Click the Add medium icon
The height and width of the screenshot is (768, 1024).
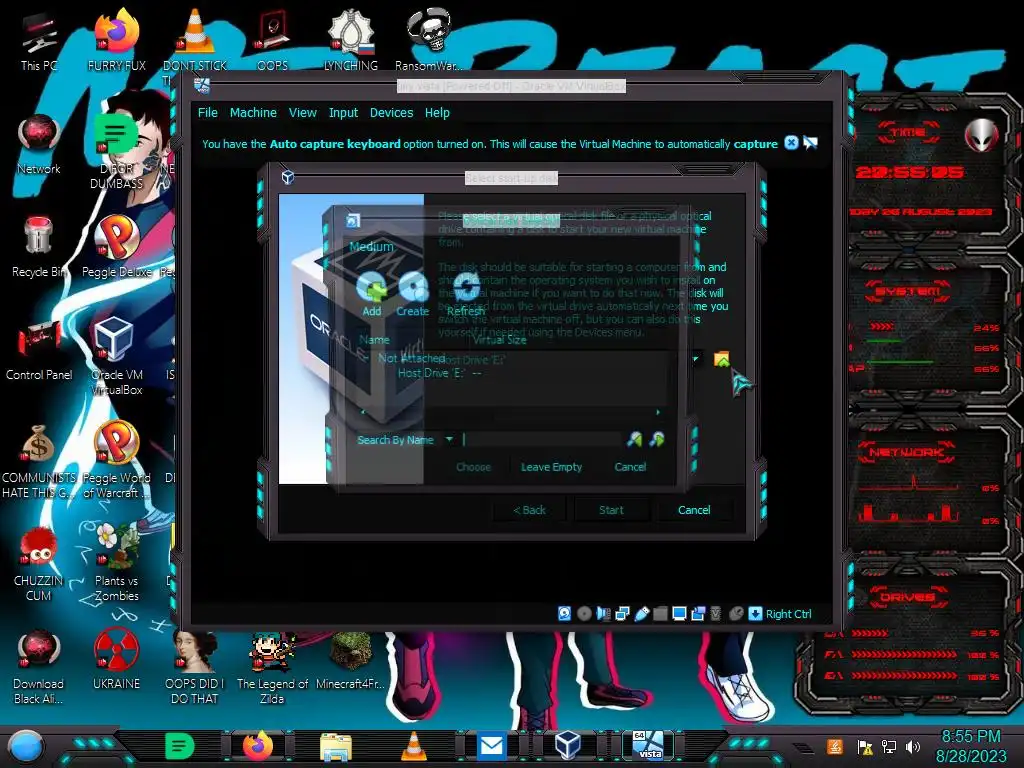click(371, 288)
